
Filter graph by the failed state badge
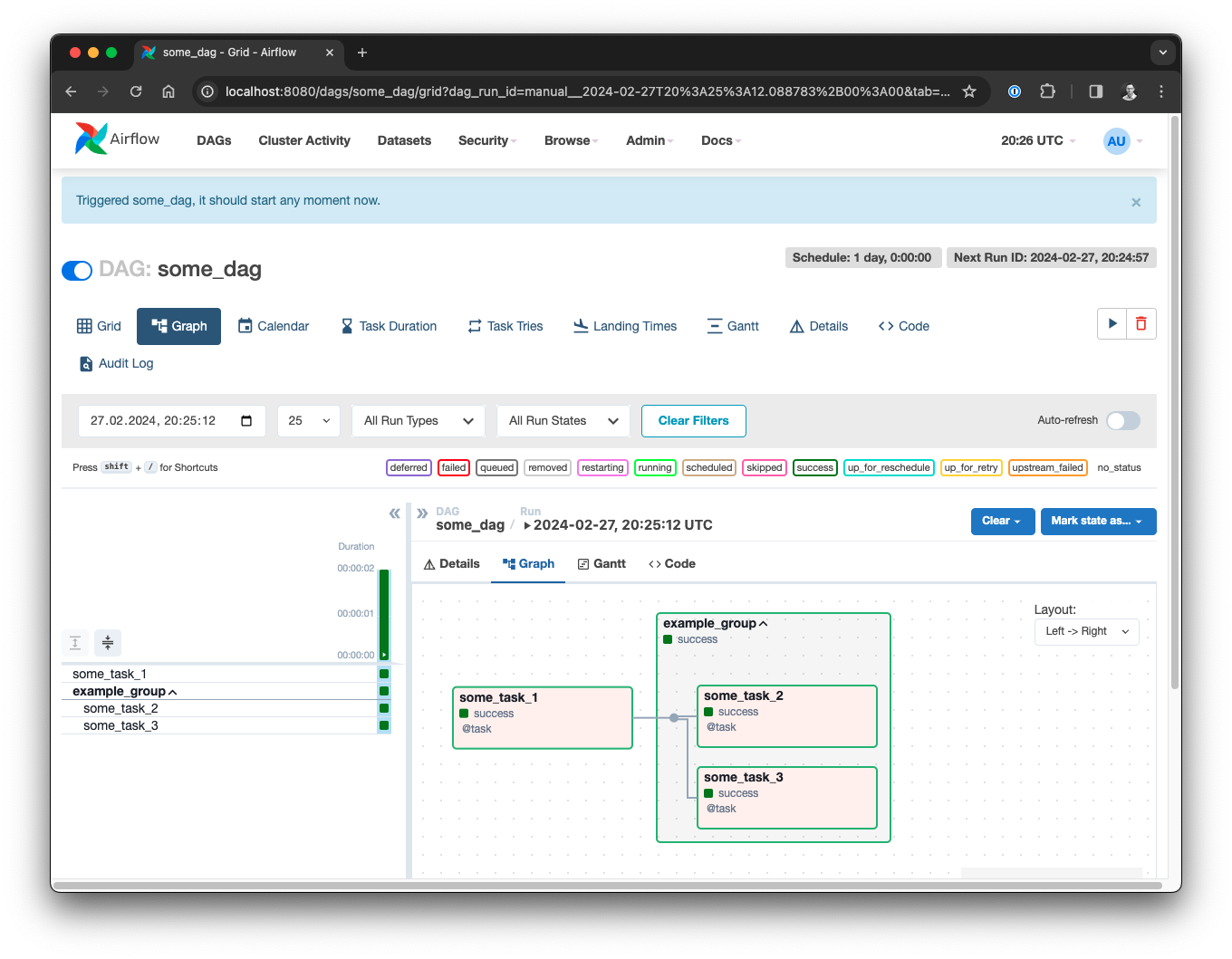point(454,468)
